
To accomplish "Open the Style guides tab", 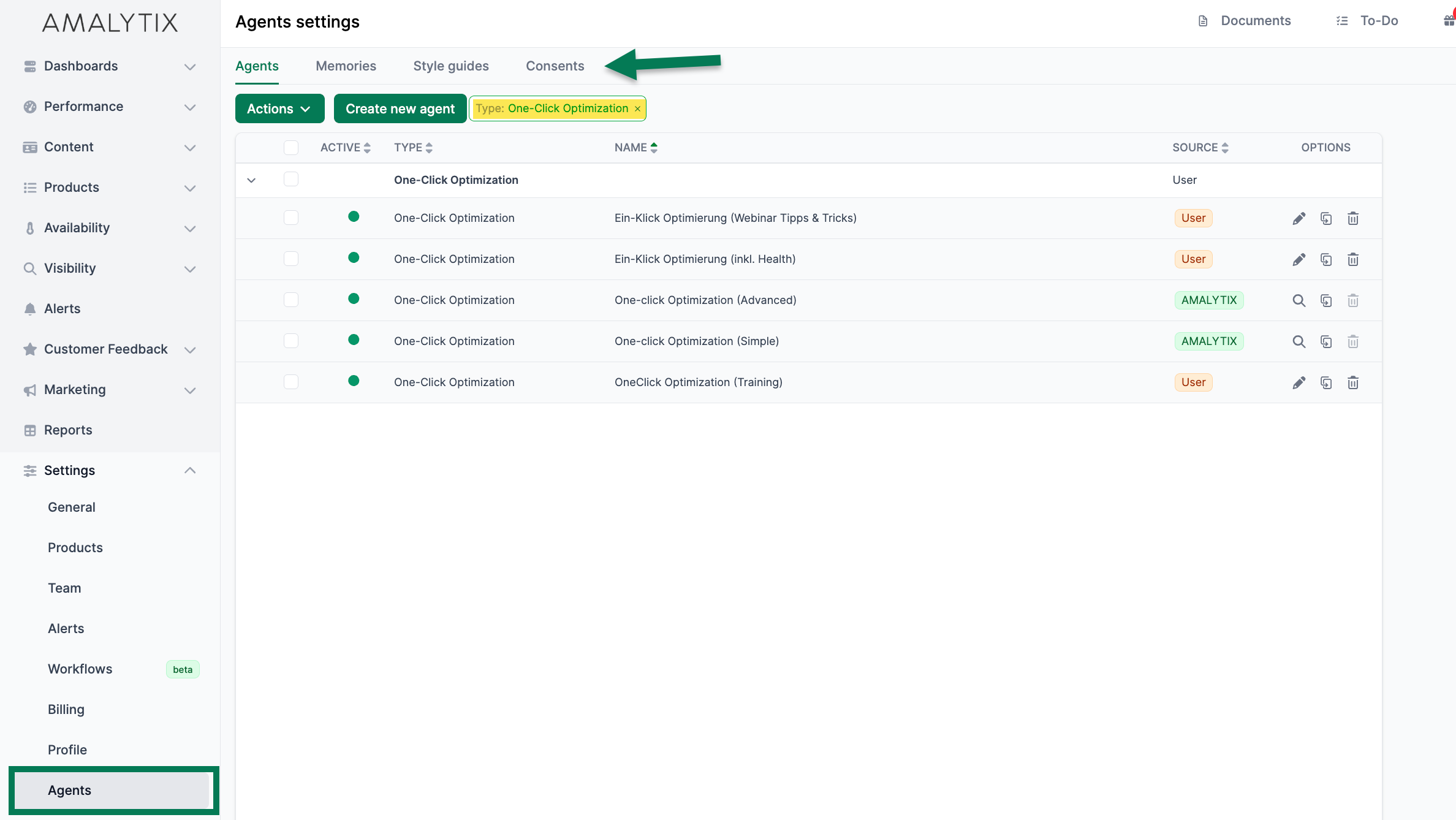I will pyautogui.click(x=450, y=66).
